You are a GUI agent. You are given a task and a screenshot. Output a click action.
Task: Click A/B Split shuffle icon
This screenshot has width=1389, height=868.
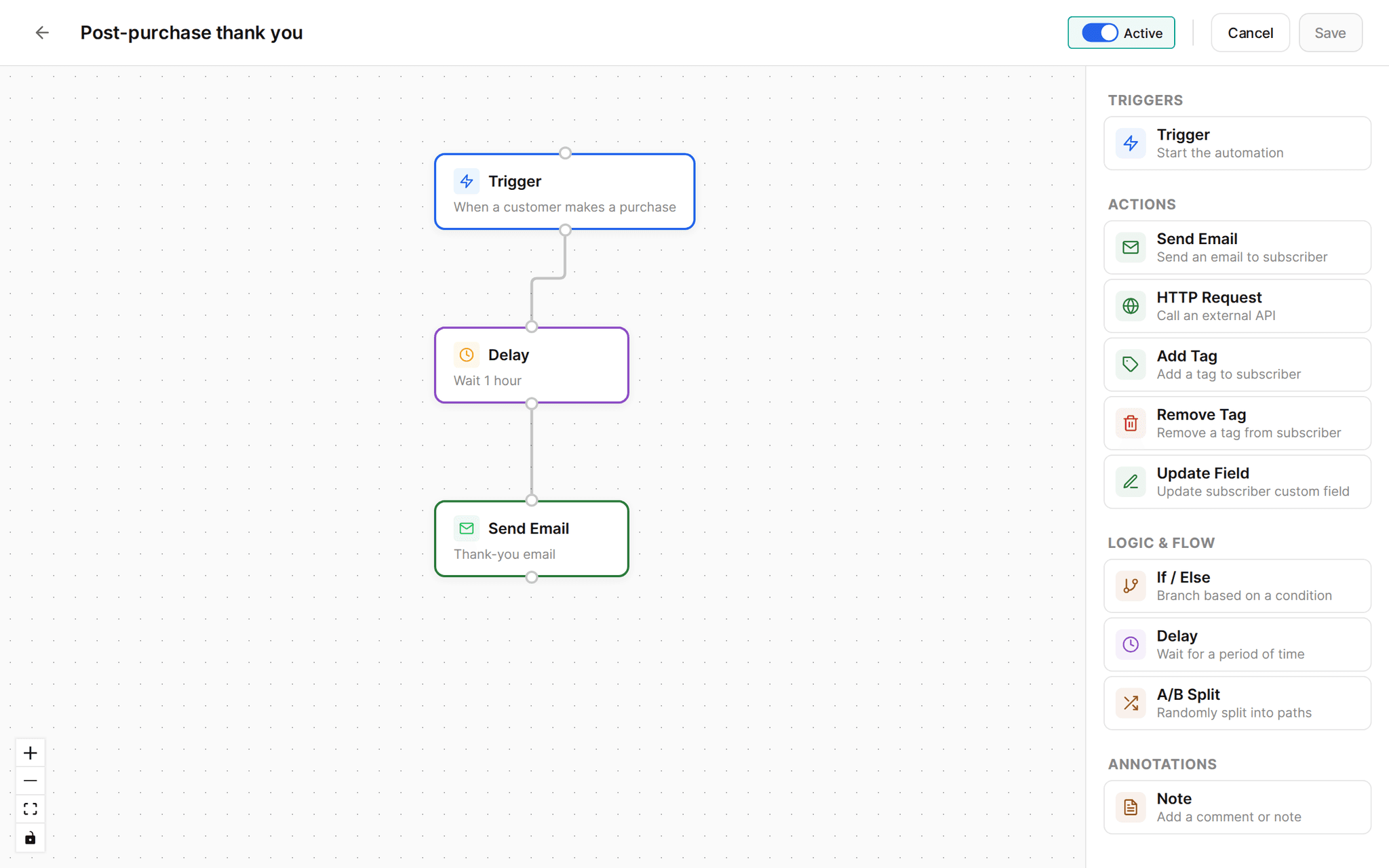(1131, 703)
